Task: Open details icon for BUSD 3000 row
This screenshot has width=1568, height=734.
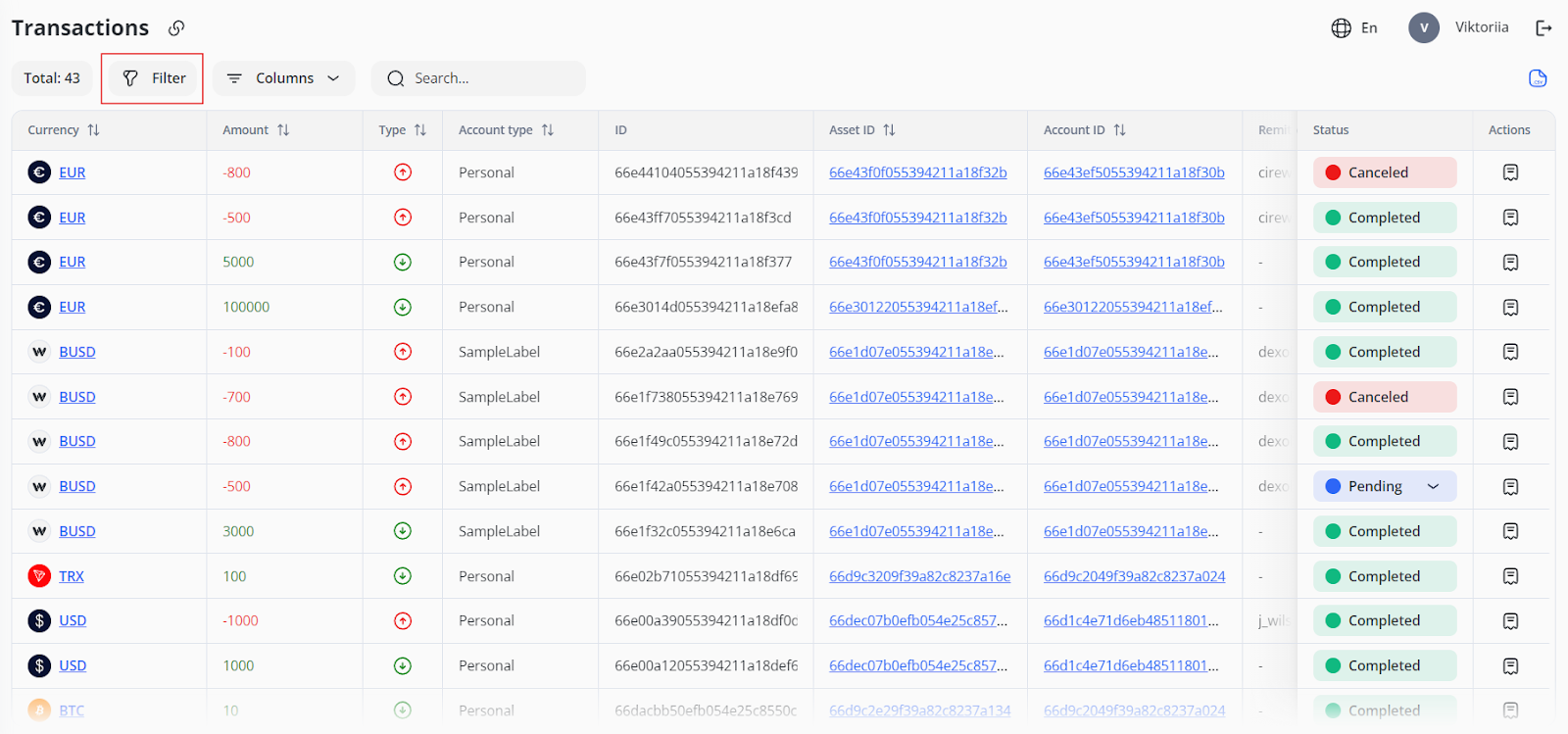Action: (x=1510, y=531)
